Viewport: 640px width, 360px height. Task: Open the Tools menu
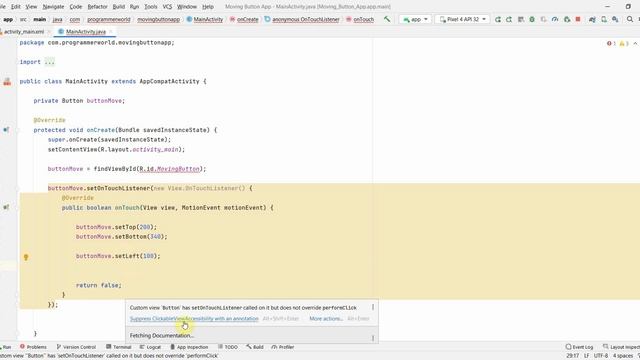click(x=151, y=7)
